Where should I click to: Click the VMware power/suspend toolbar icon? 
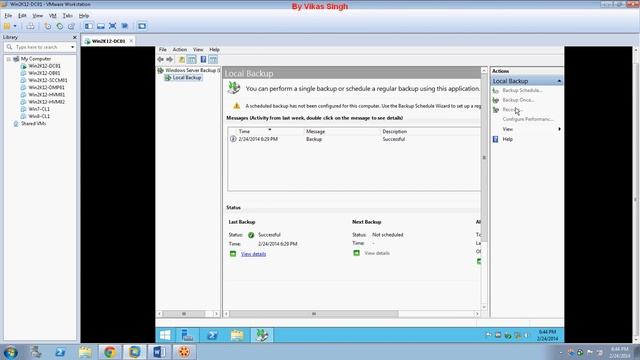coord(7,26)
